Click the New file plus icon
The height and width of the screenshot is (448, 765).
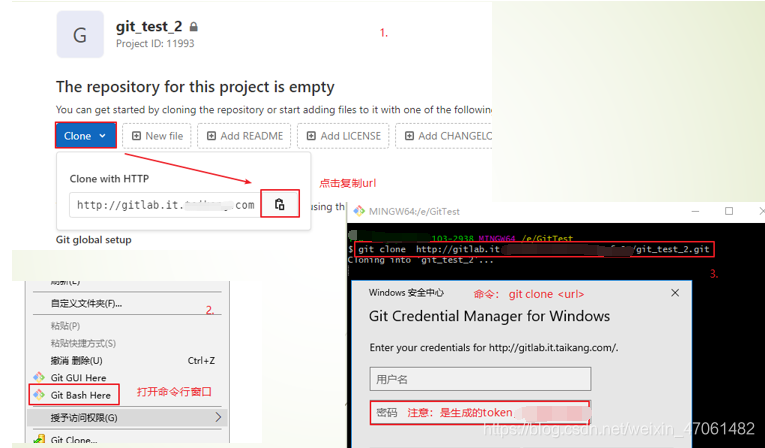tap(137, 136)
